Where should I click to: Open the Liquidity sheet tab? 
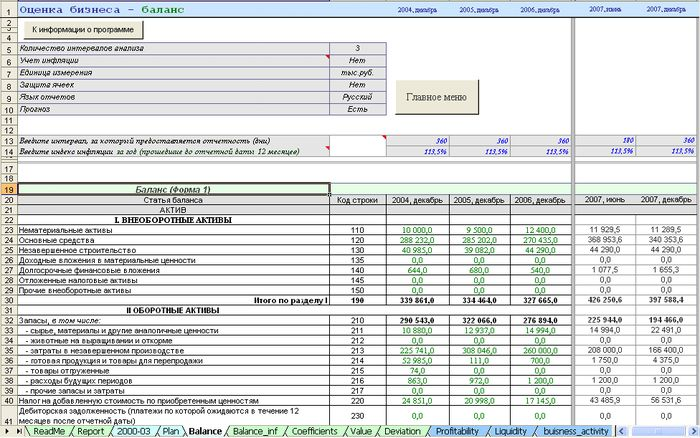tap(511, 431)
